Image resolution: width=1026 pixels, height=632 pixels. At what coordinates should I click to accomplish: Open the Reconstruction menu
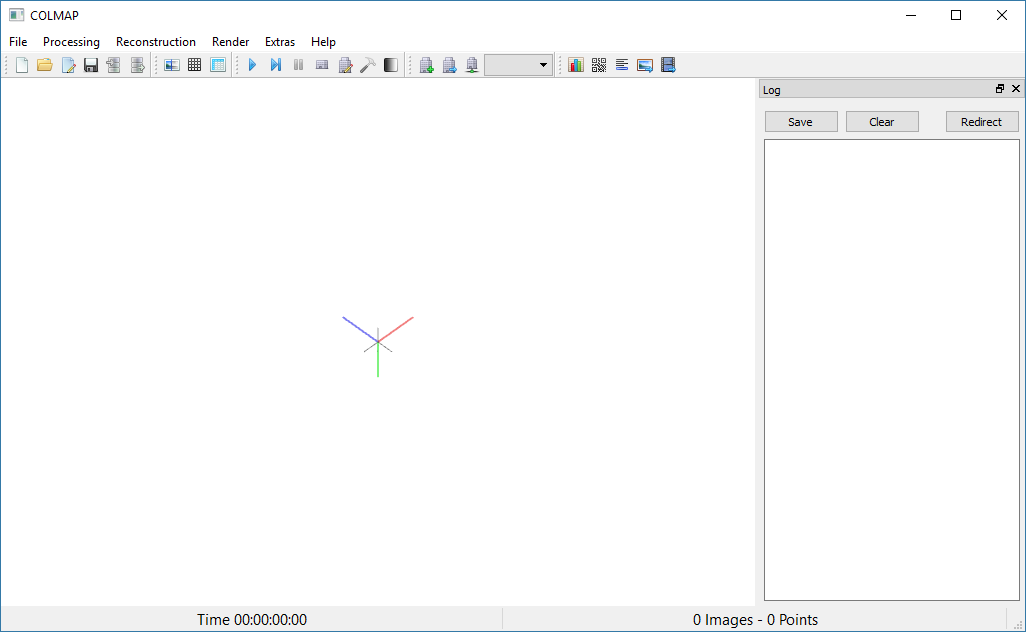tap(155, 42)
